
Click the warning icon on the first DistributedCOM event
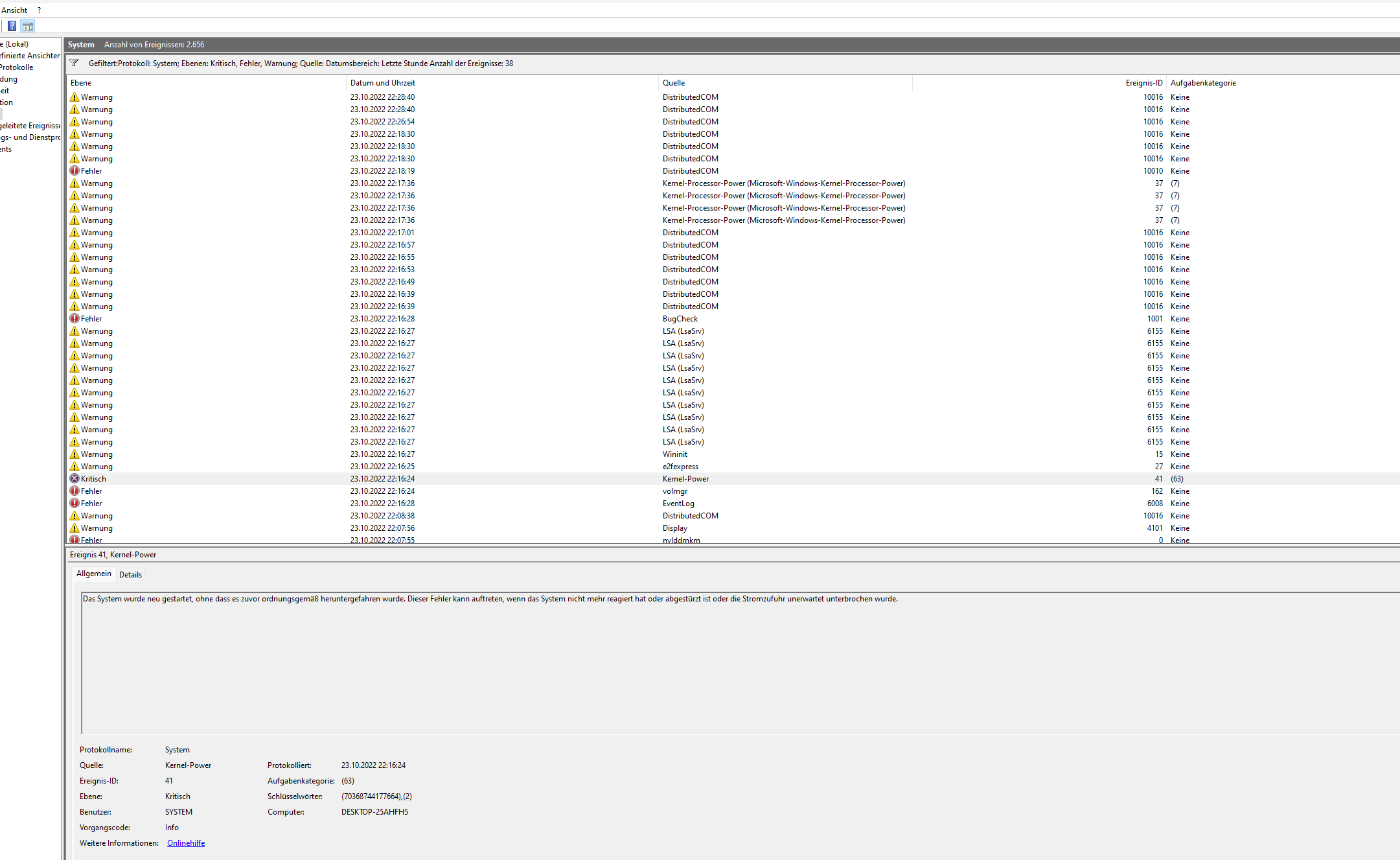[x=75, y=97]
